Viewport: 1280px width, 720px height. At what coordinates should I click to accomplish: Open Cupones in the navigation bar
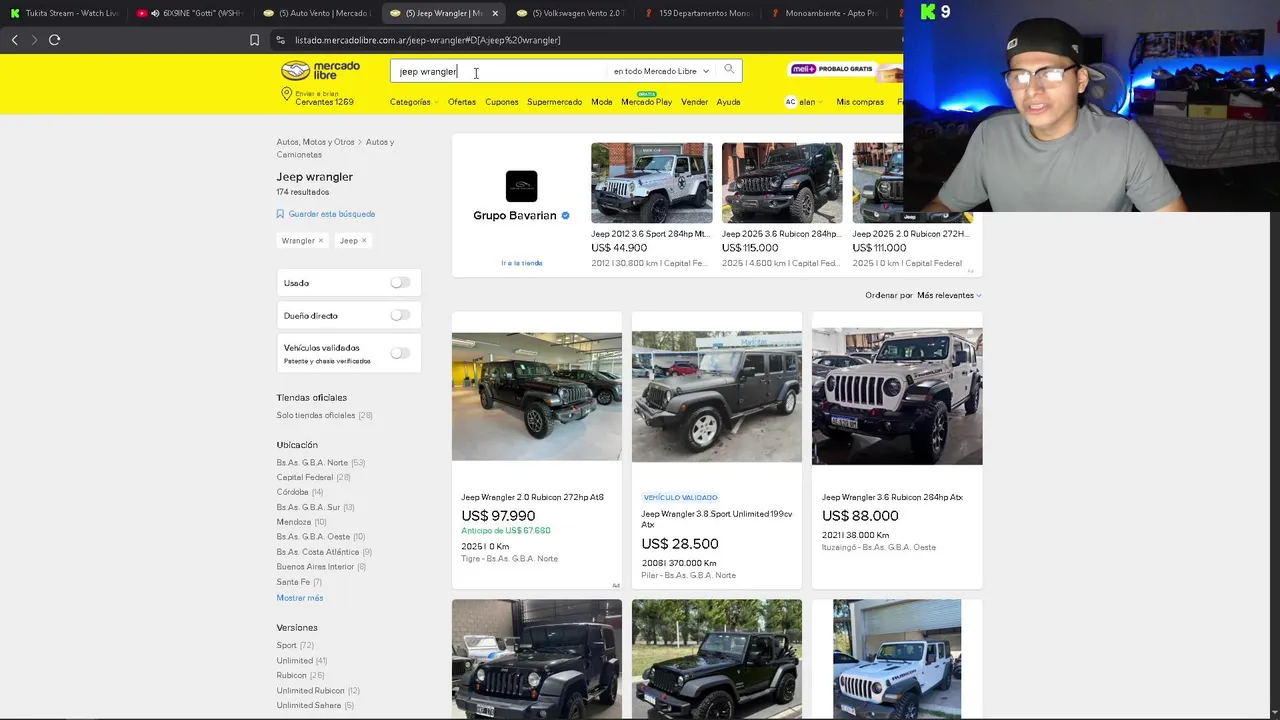502,102
